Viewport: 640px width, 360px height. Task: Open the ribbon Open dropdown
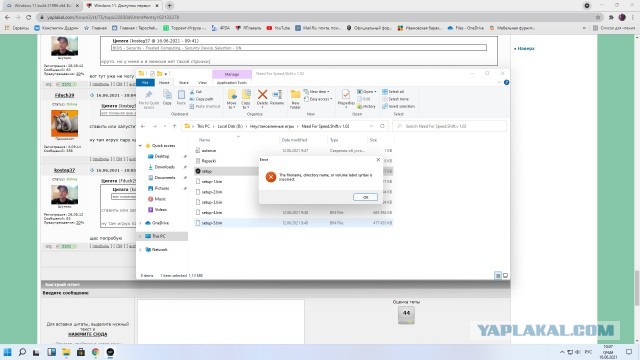click(367, 92)
